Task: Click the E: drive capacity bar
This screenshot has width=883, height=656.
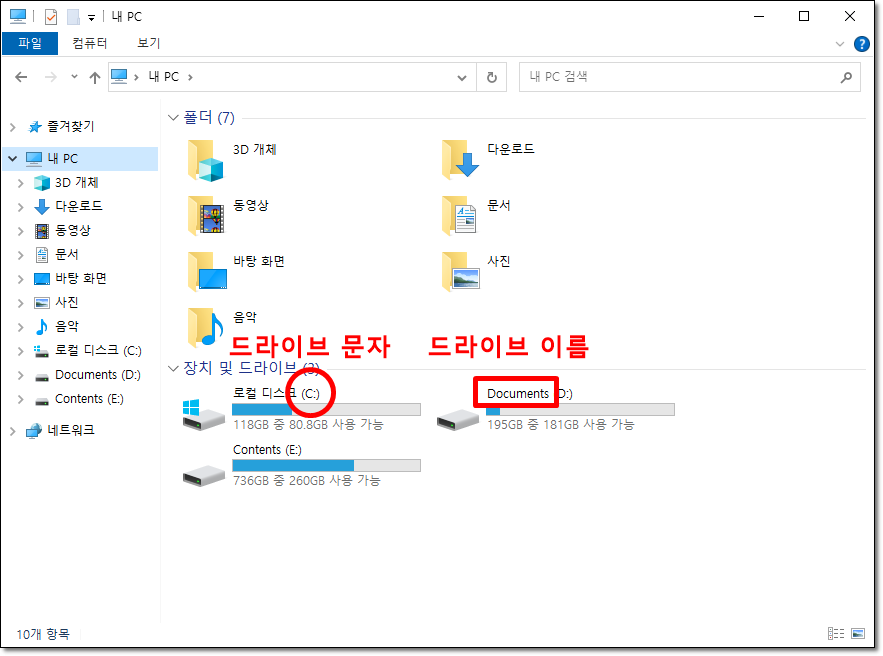Action: 326,466
